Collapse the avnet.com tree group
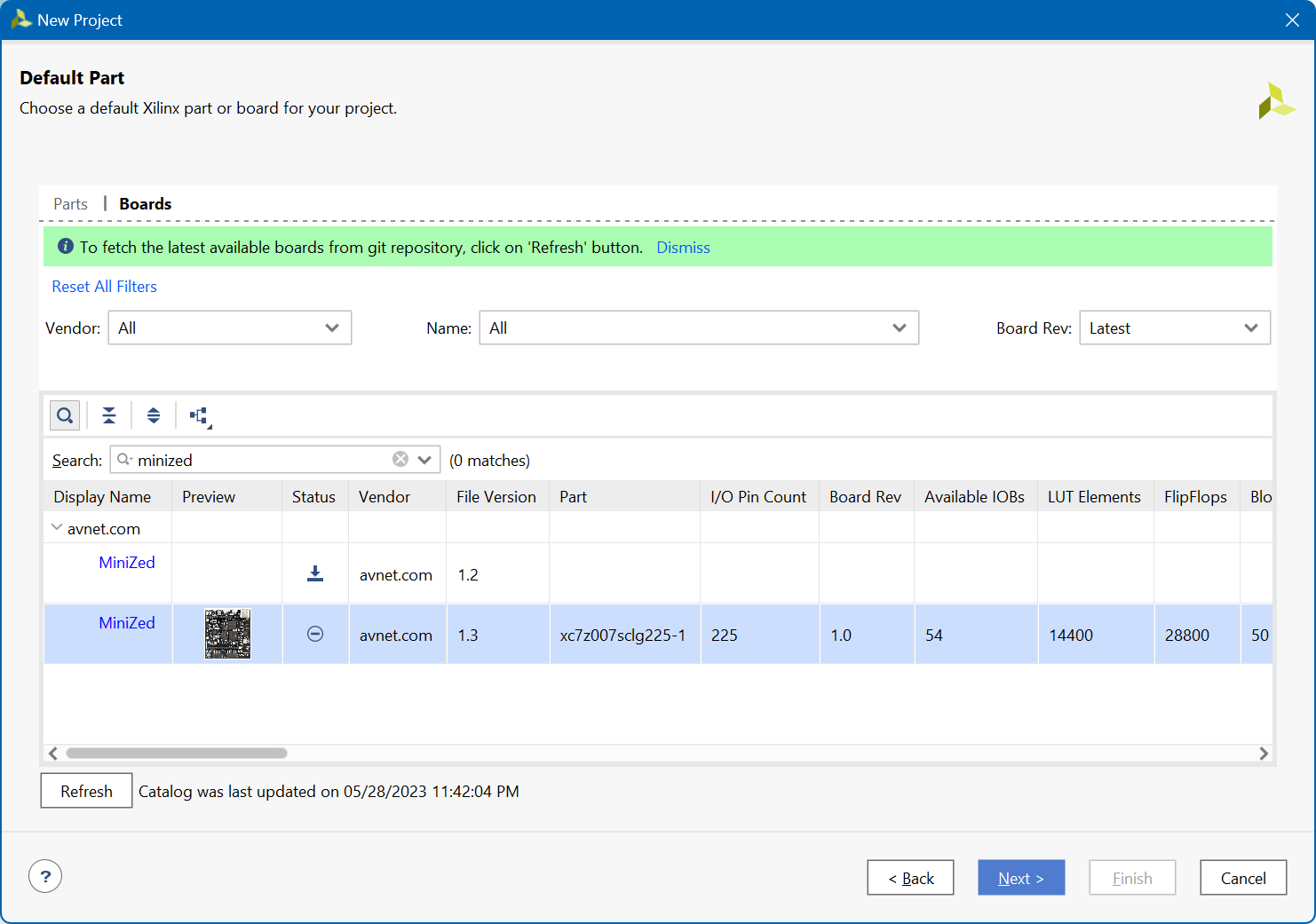This screenshot has width=1316, height=924. pos(57,527)
